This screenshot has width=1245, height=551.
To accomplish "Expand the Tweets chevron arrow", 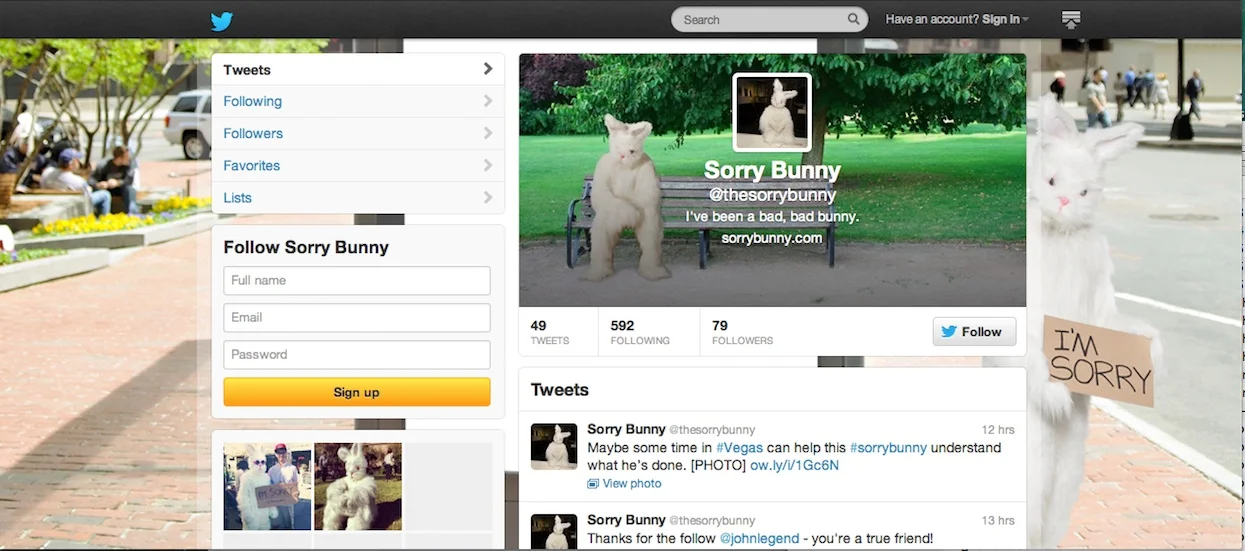I will (x=488, y=69).
